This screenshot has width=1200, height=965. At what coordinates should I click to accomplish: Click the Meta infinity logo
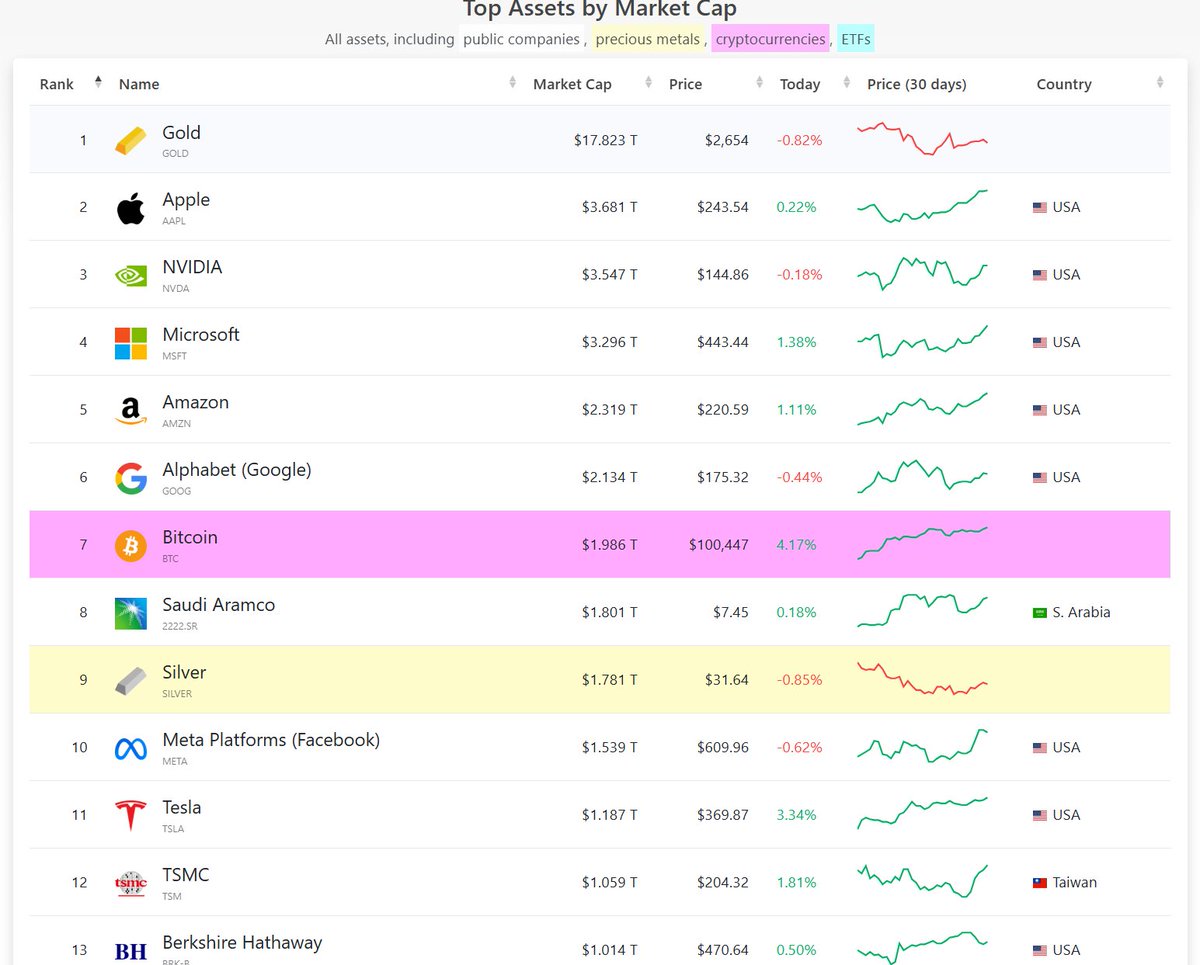[x=130, y=748]
